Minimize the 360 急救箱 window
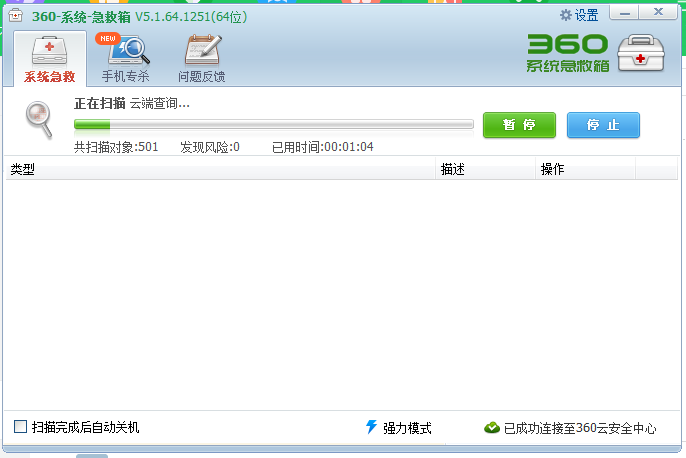The image size is (686, 458). pyautogui.click(x=625, y=13)
